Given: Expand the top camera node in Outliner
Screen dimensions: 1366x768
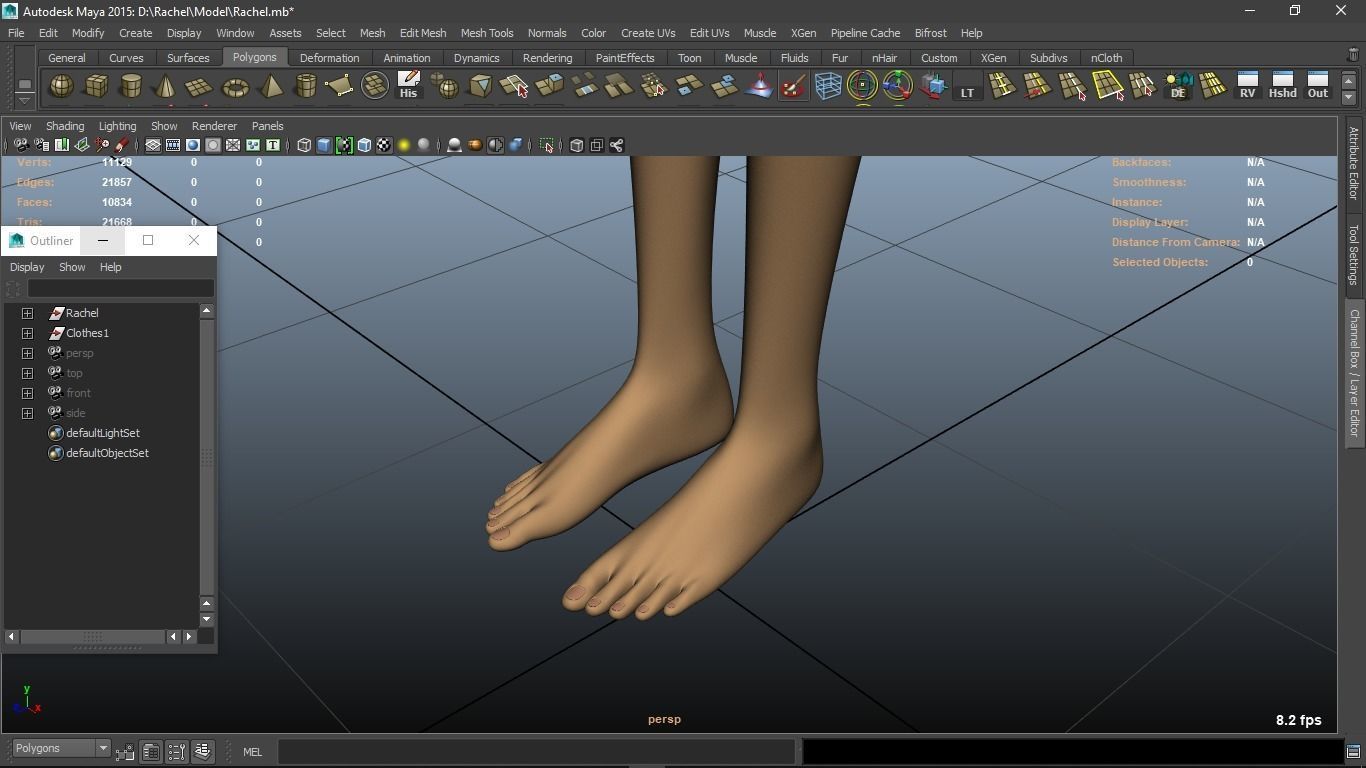Looking at the screenshot, I should [28, 373].
